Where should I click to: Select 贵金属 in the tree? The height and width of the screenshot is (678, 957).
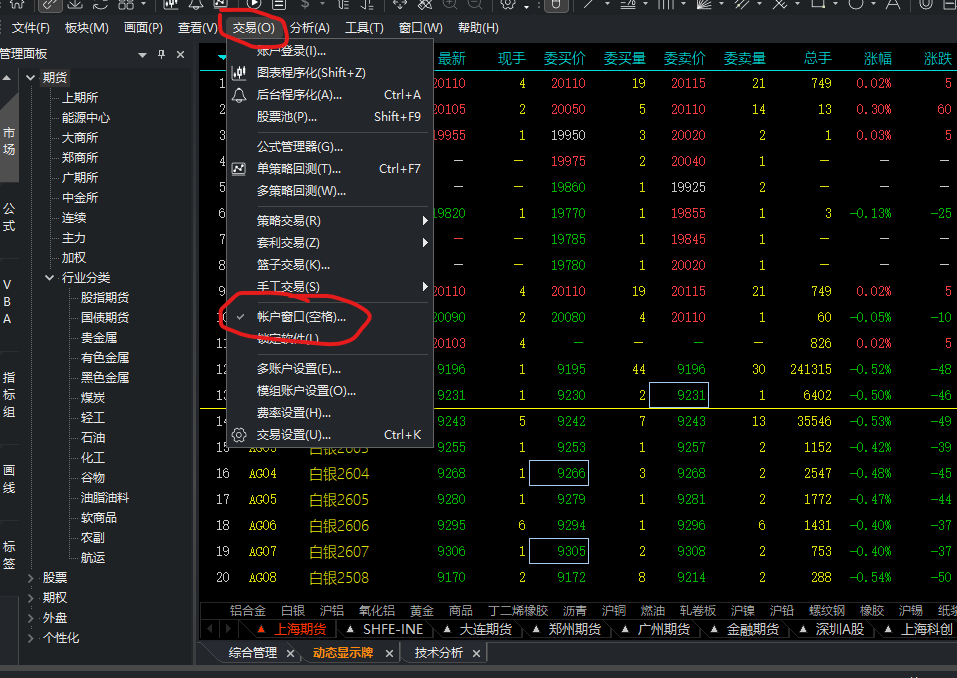tap(99, 337)
